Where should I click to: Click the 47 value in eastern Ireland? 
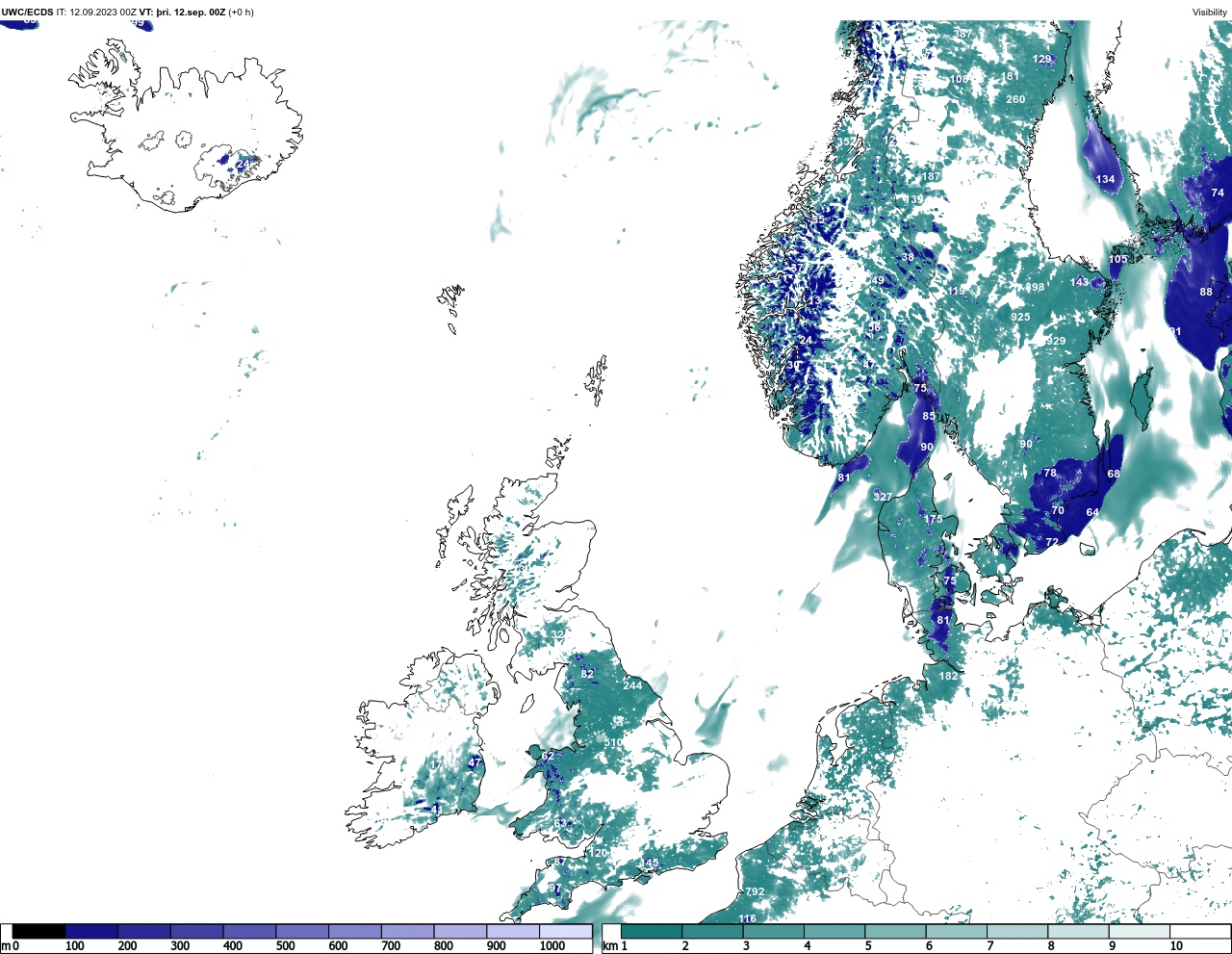(474, 762)
